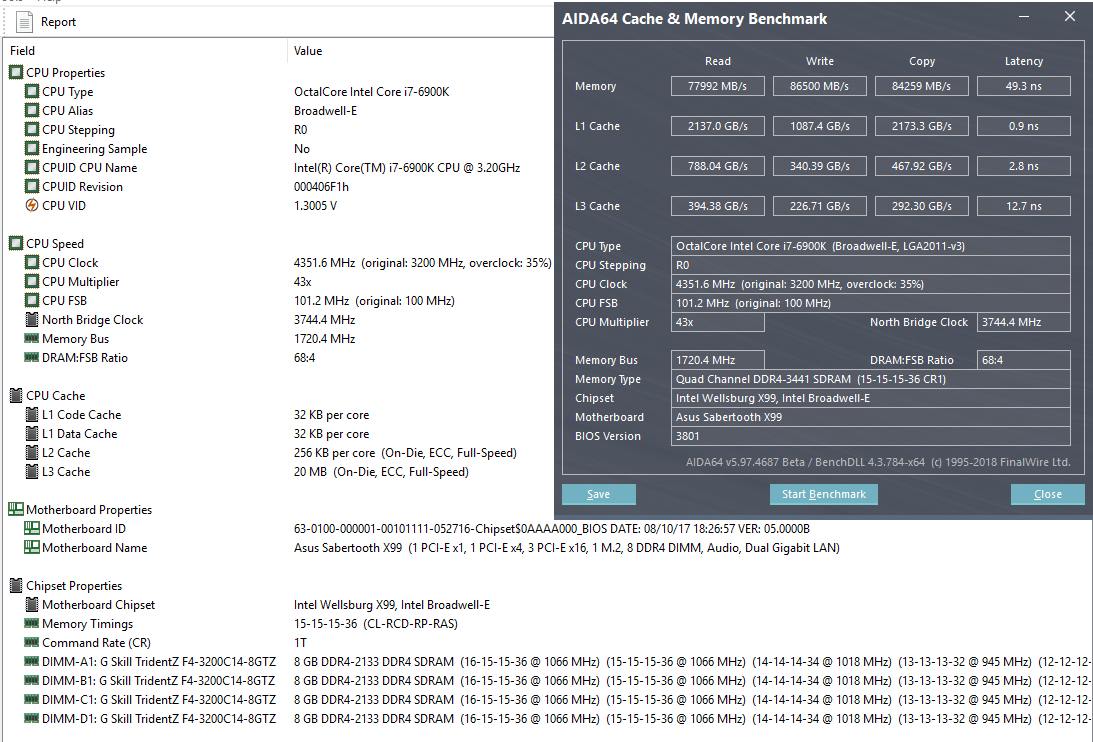Click the Memory Timings RAM icon
This screenshot has width=1093, height=742.
31,623
